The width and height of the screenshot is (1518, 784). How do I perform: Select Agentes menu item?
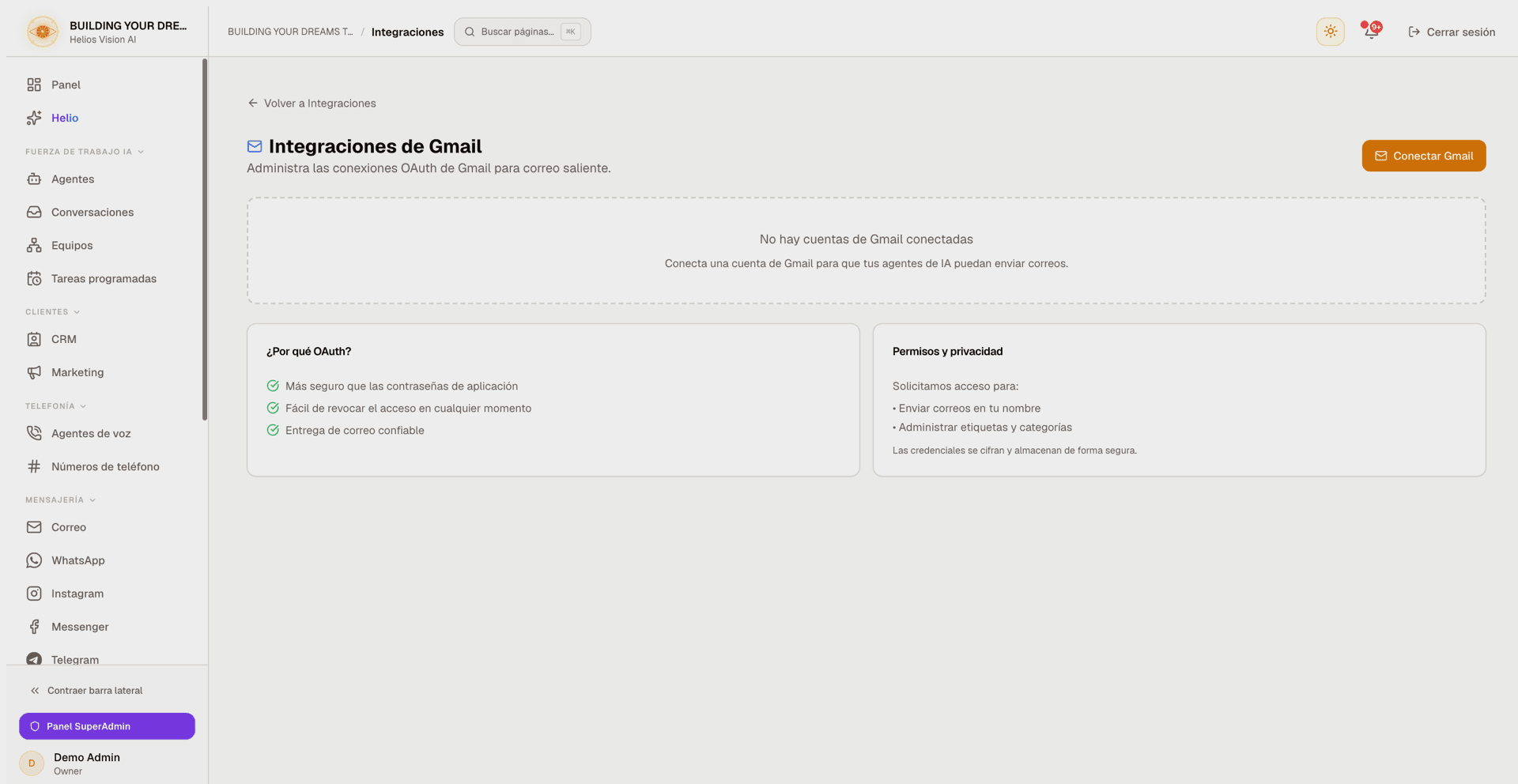coord(107,179)
